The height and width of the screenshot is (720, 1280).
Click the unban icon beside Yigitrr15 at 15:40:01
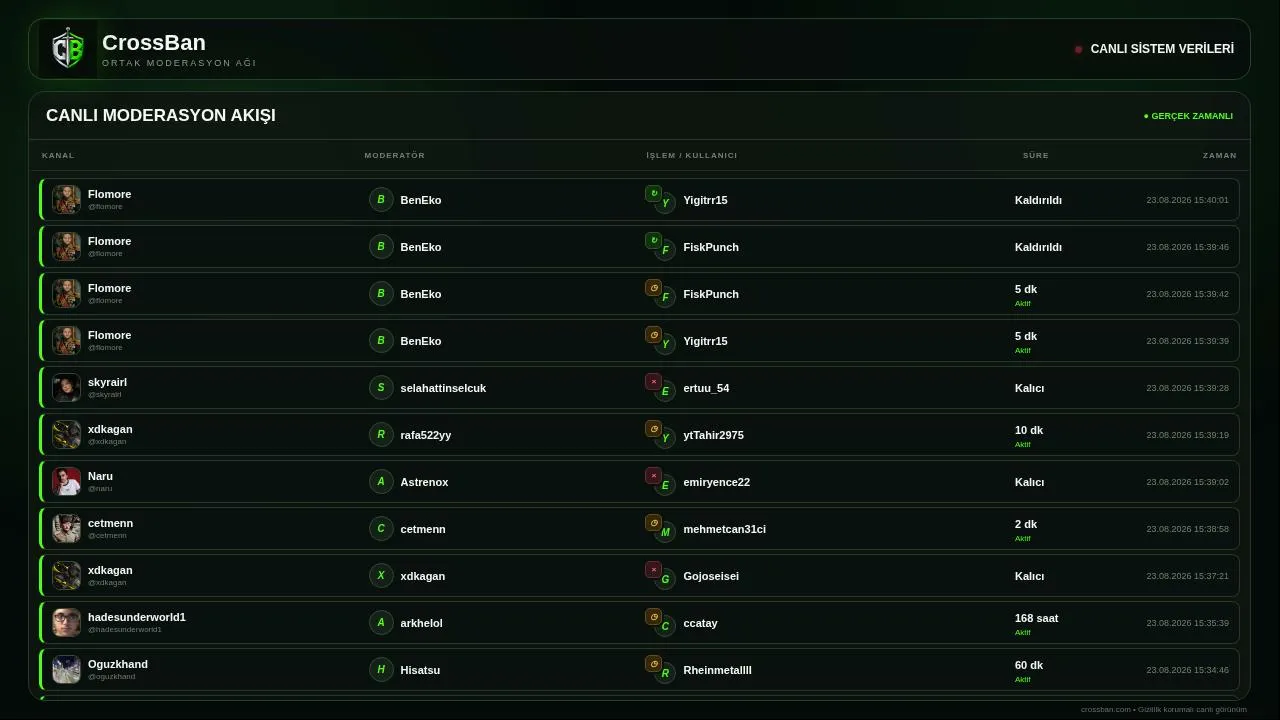point(653,193)
